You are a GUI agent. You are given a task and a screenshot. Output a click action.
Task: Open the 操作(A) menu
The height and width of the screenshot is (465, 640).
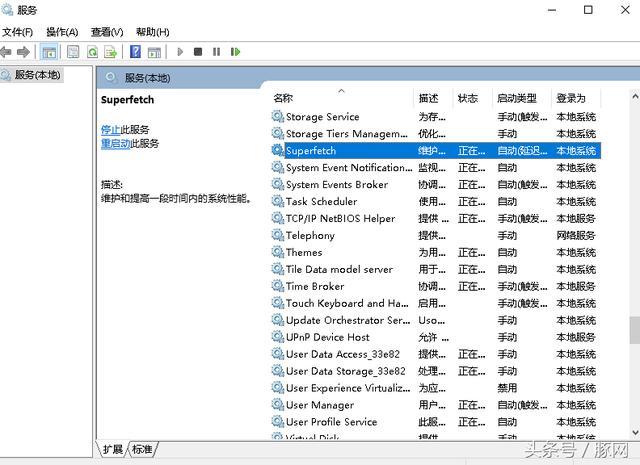pyautogui.click(x=62, y=32)
